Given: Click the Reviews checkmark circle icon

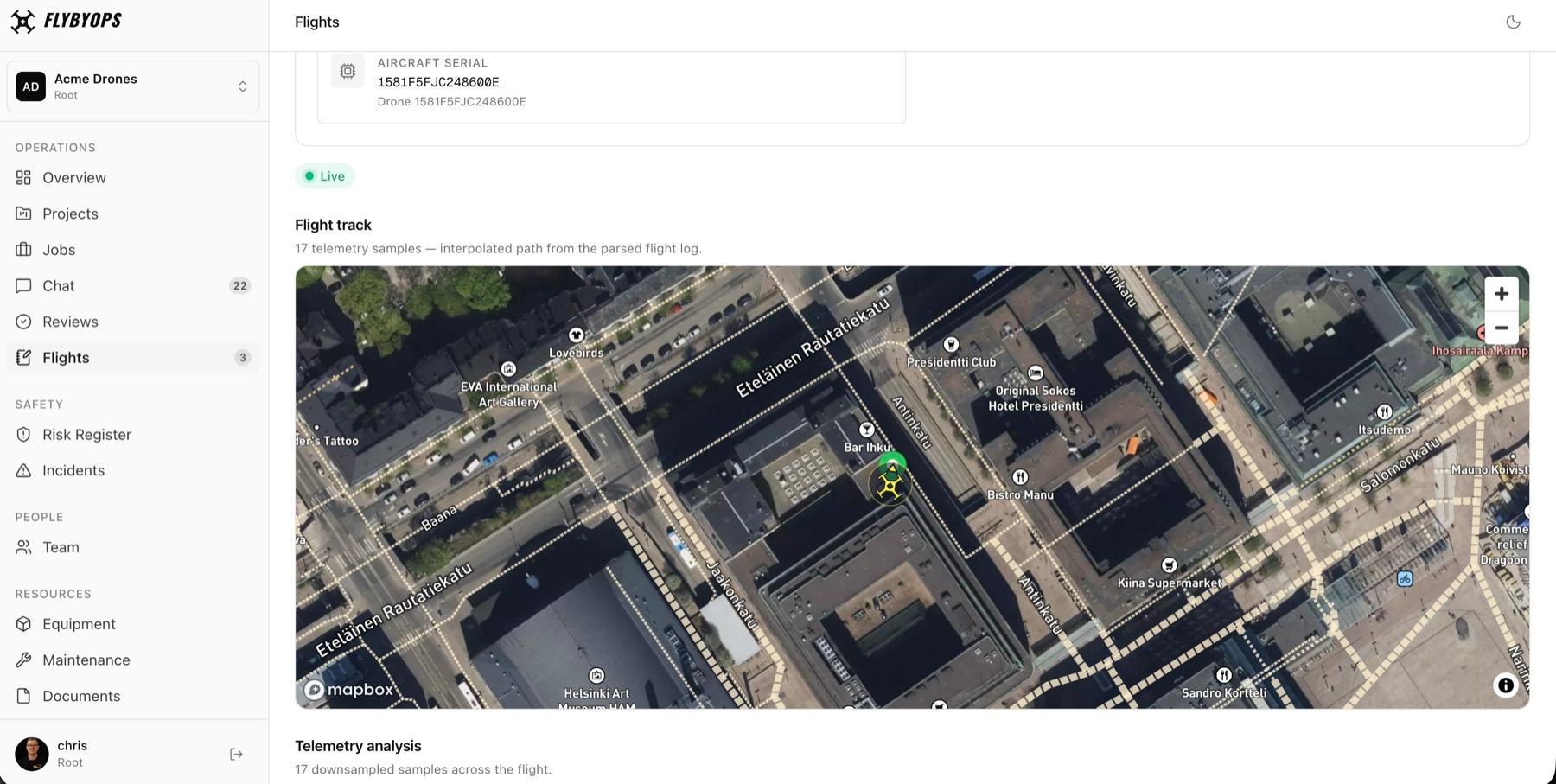Looking at the screenshot, I should coord(23,322).
